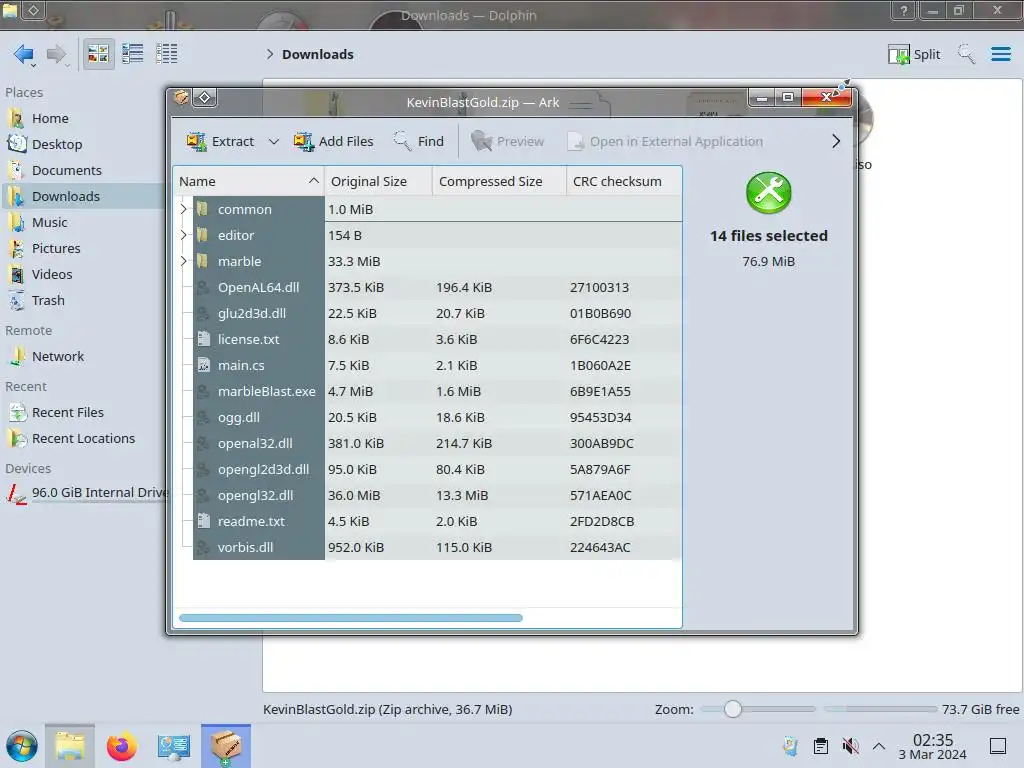Expand the common folder in archive
This screenshot has height=768, width=1024.
(184, 209)
